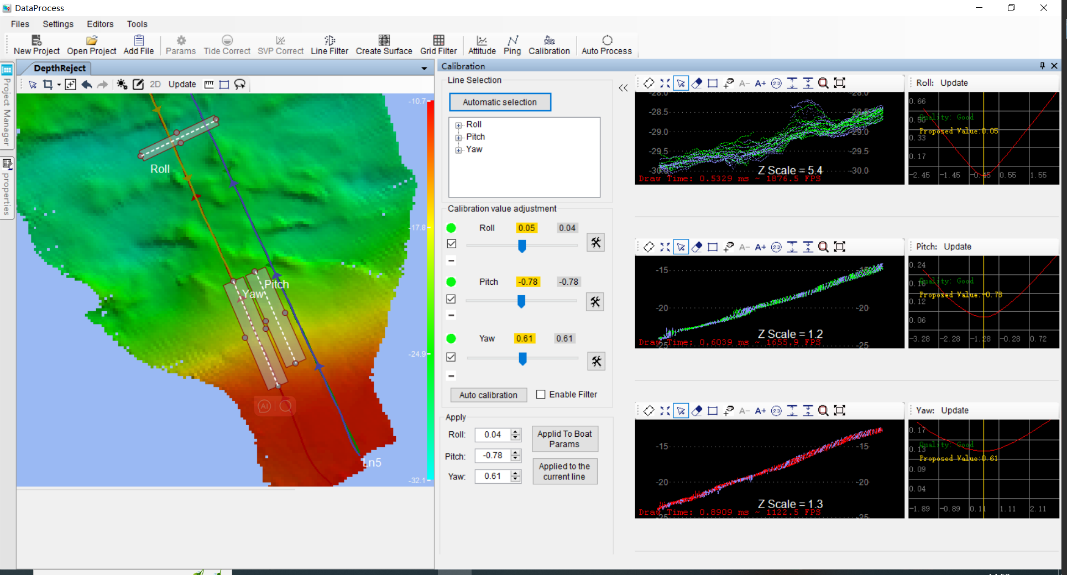Collapse the Yaw adjustment minus button
Screen dimensions: 1067x575
(x=451, y=376)
